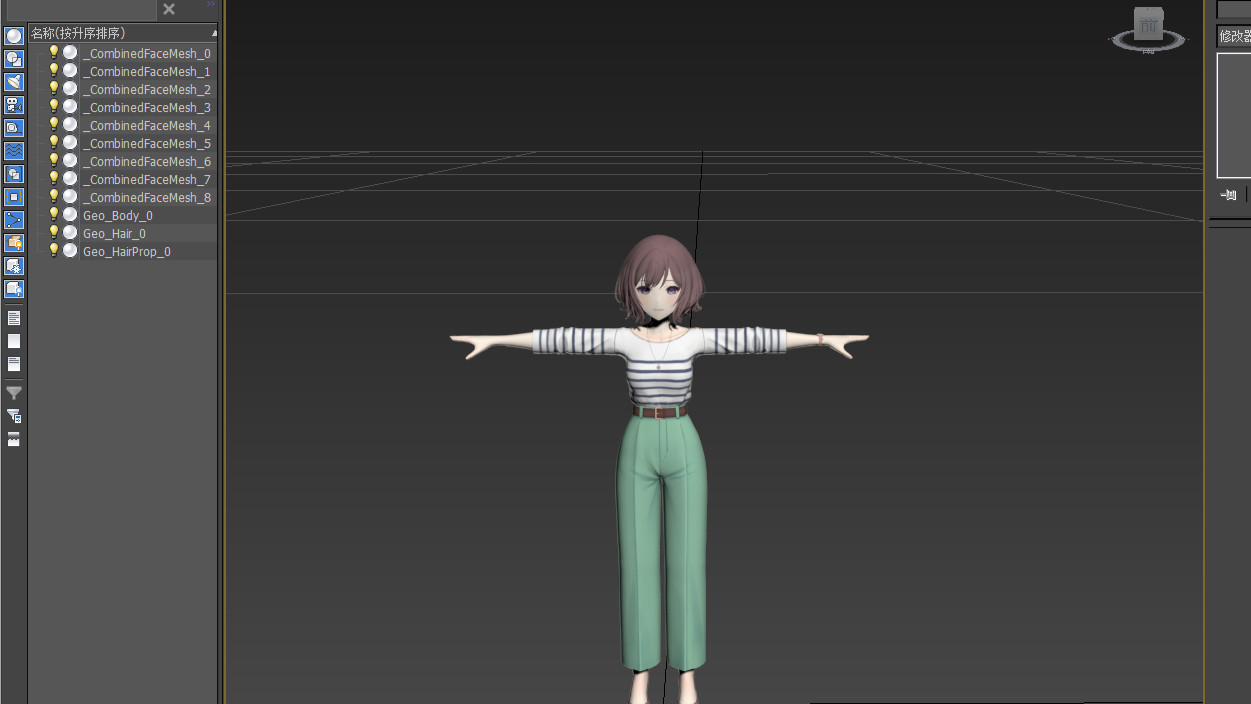Click the ViewCube front face
The width and height of the screenshot is (1251, 704).
pyautogui.click(x=1148, y=24)
